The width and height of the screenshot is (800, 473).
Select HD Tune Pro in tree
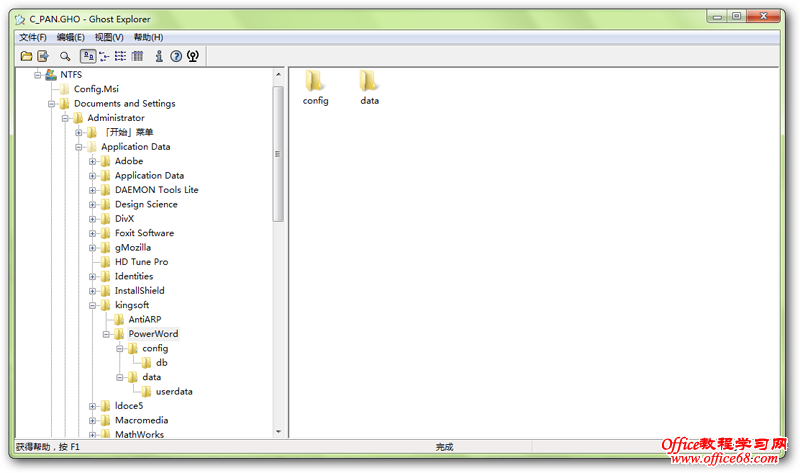(141, 262)
